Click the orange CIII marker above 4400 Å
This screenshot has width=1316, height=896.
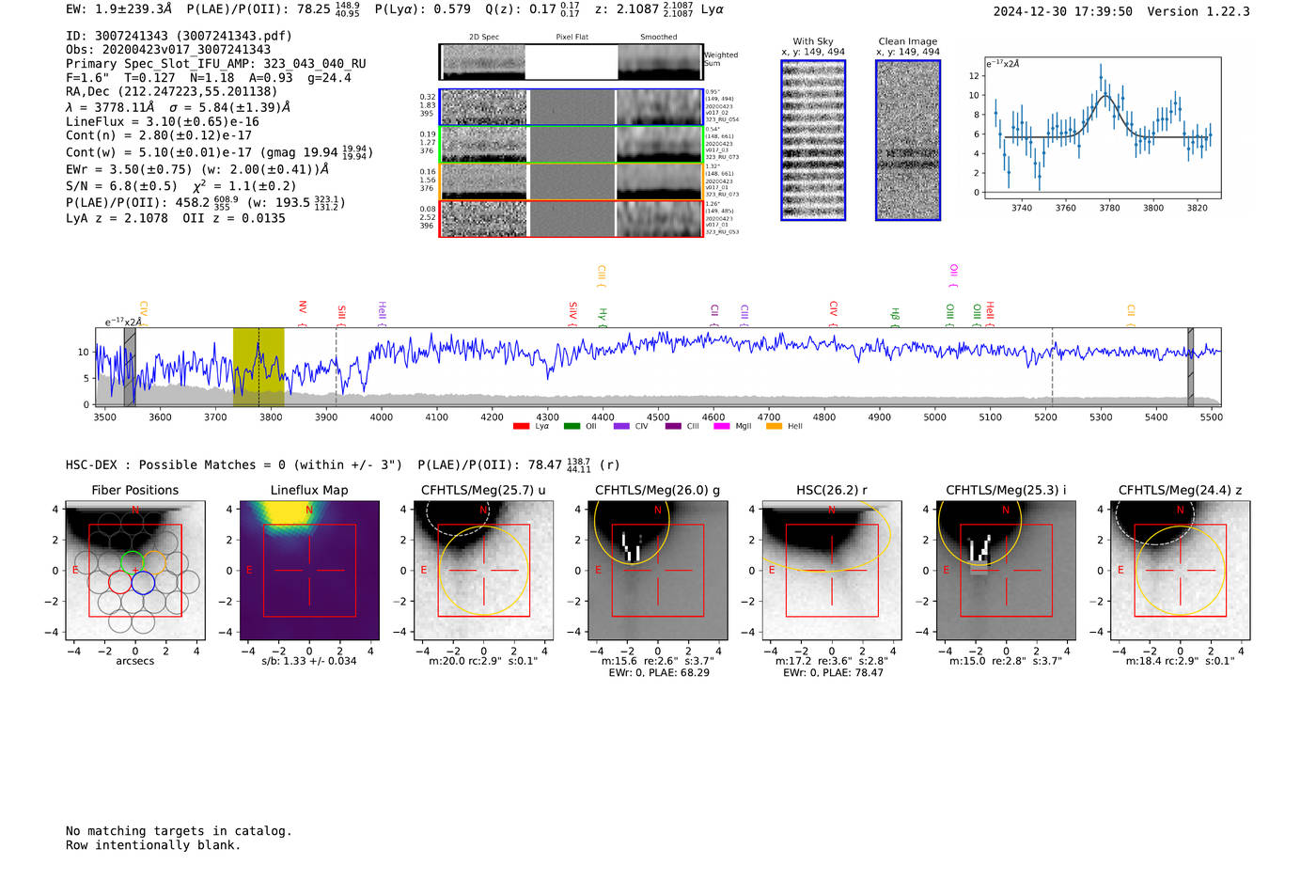pyautogui.click(x=602, y=276)
